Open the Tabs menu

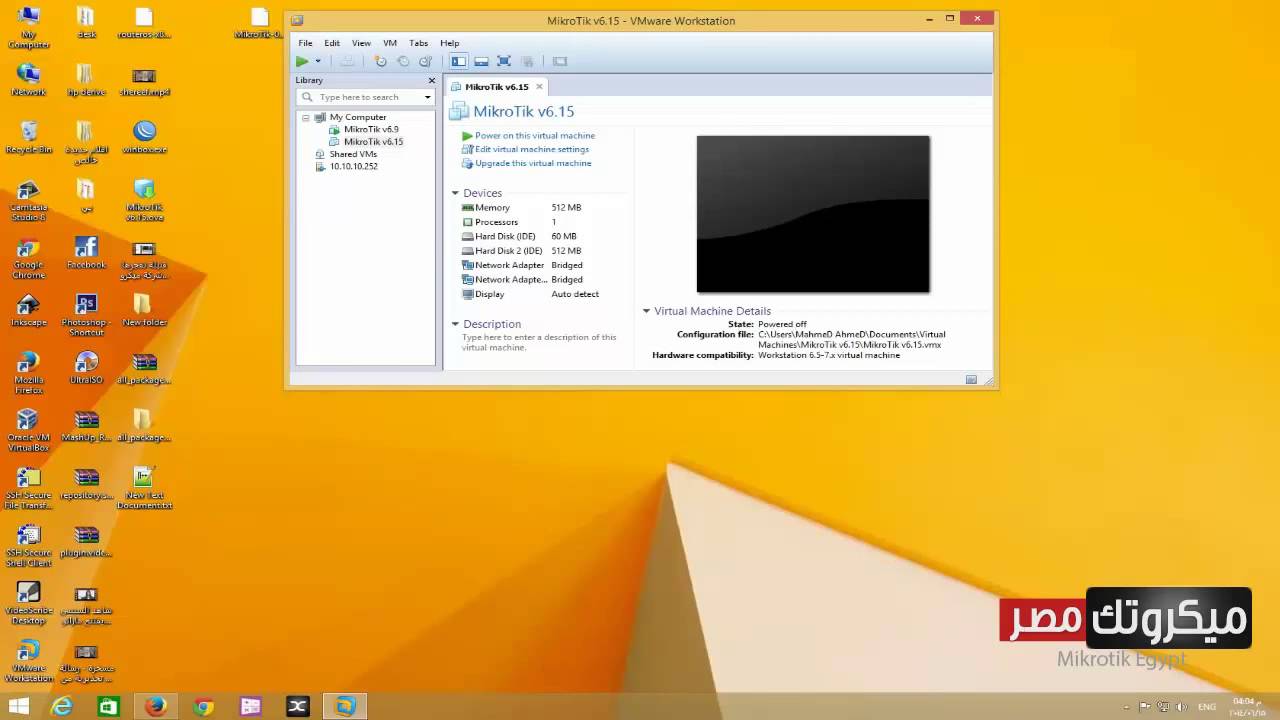[418, 43]
